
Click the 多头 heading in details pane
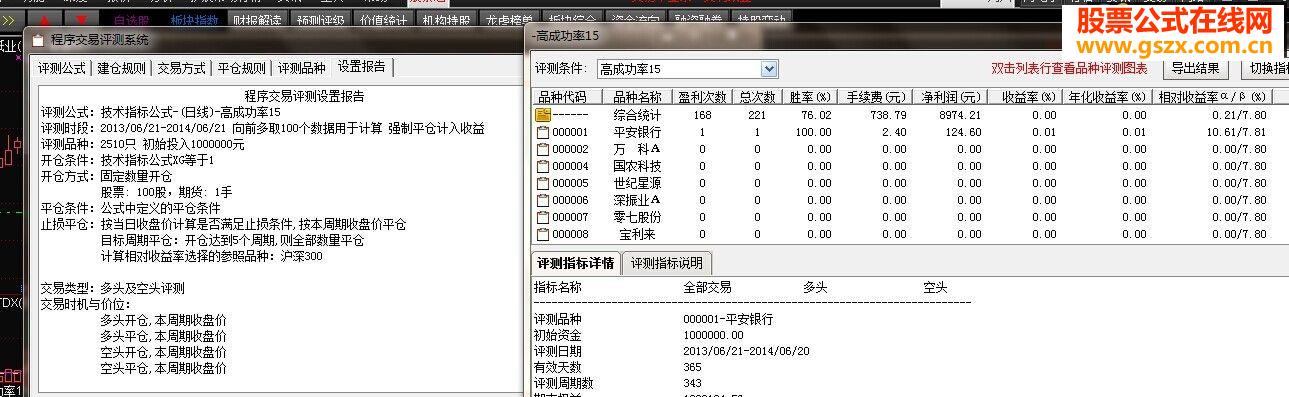tap(815, 287)
